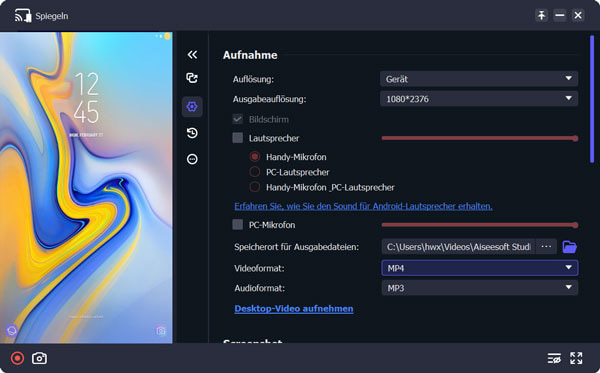Viewport: 600px width, 373px height.
Task: Pin the window on top
Action: tap(541, 15)
